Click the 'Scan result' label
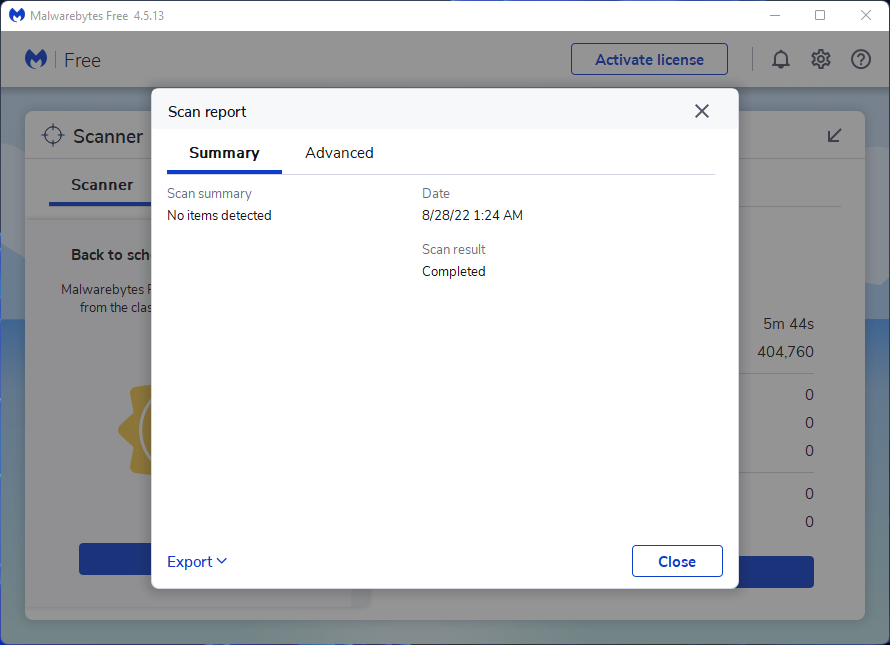The height and width of the screenshot is (645, 890). 454,249
